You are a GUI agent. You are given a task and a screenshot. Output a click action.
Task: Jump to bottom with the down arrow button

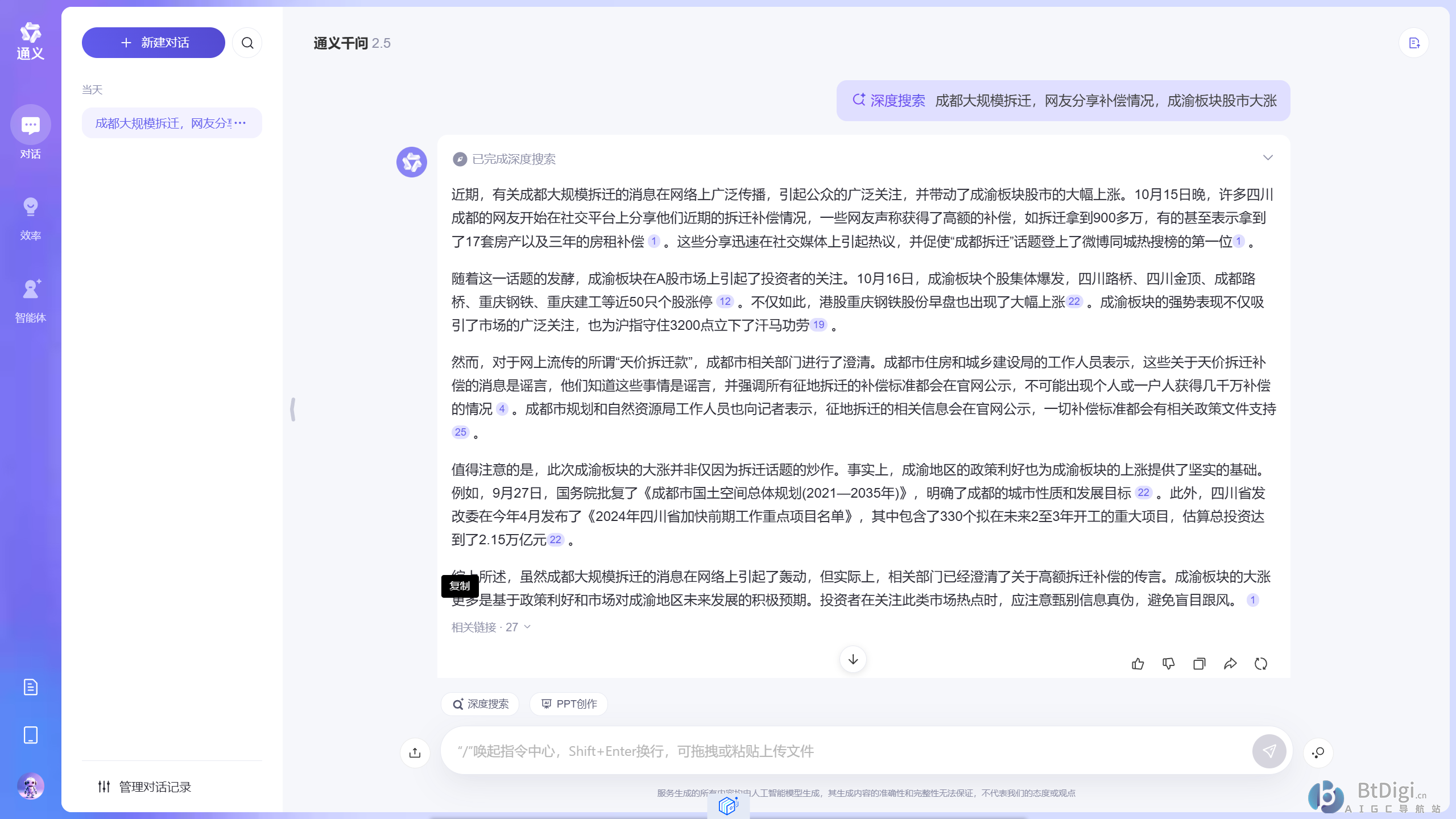(x=853, y=659)
